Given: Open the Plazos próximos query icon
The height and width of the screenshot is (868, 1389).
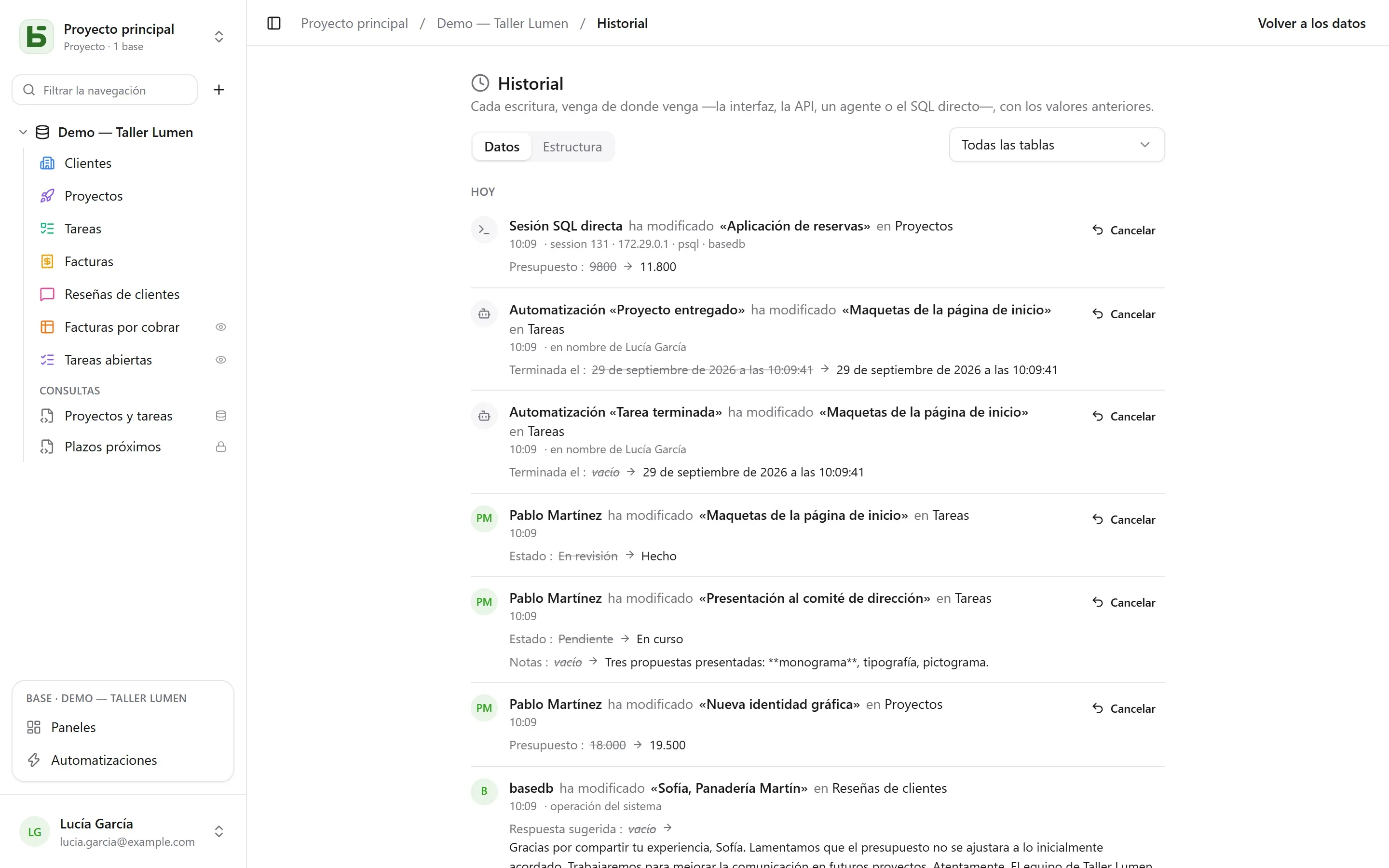Looking at the screenshot, I should point(47,447).
